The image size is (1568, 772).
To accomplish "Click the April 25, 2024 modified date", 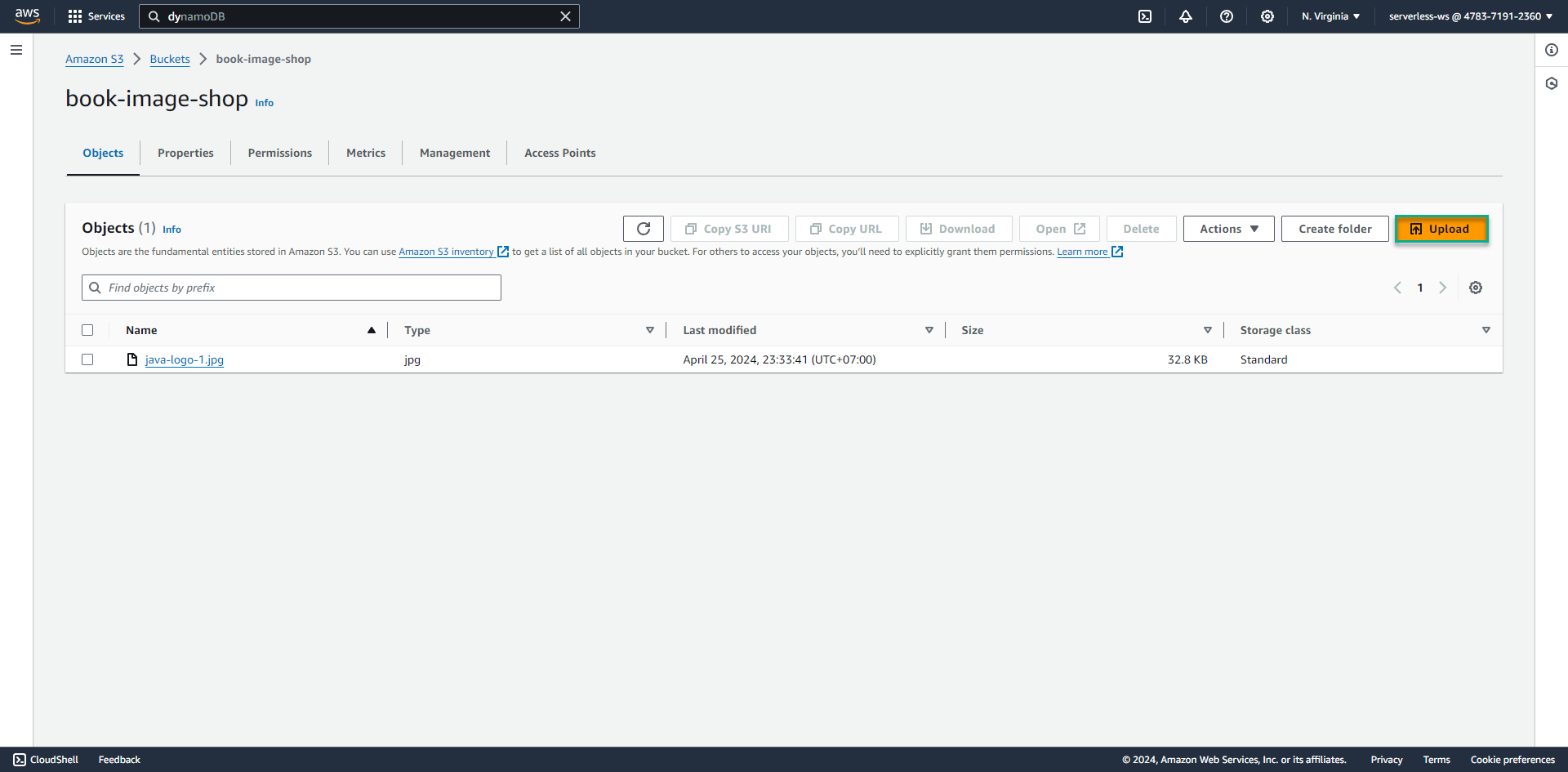I will 779,359.
